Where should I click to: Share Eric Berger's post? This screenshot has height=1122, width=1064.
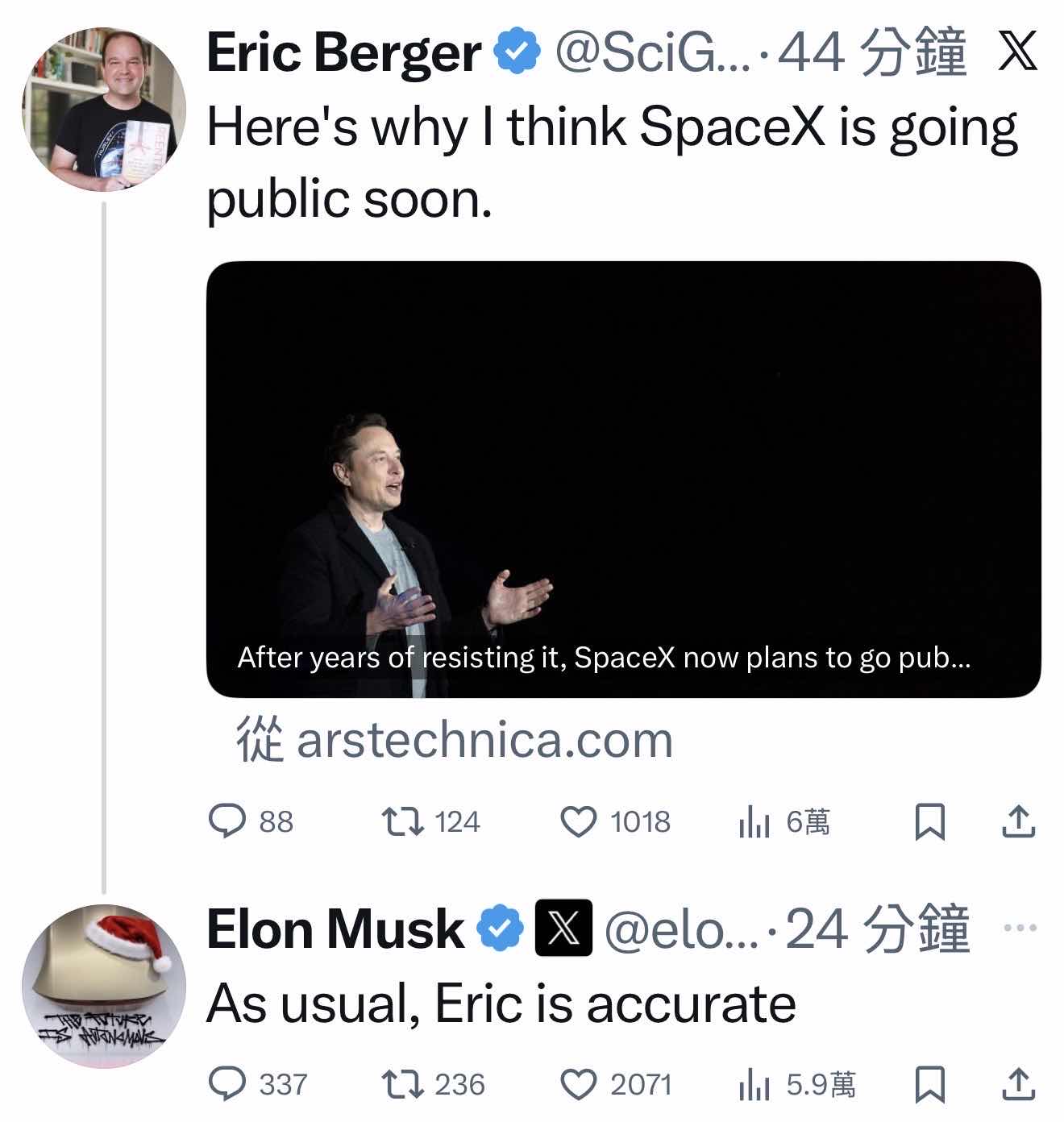[1018, 821]
